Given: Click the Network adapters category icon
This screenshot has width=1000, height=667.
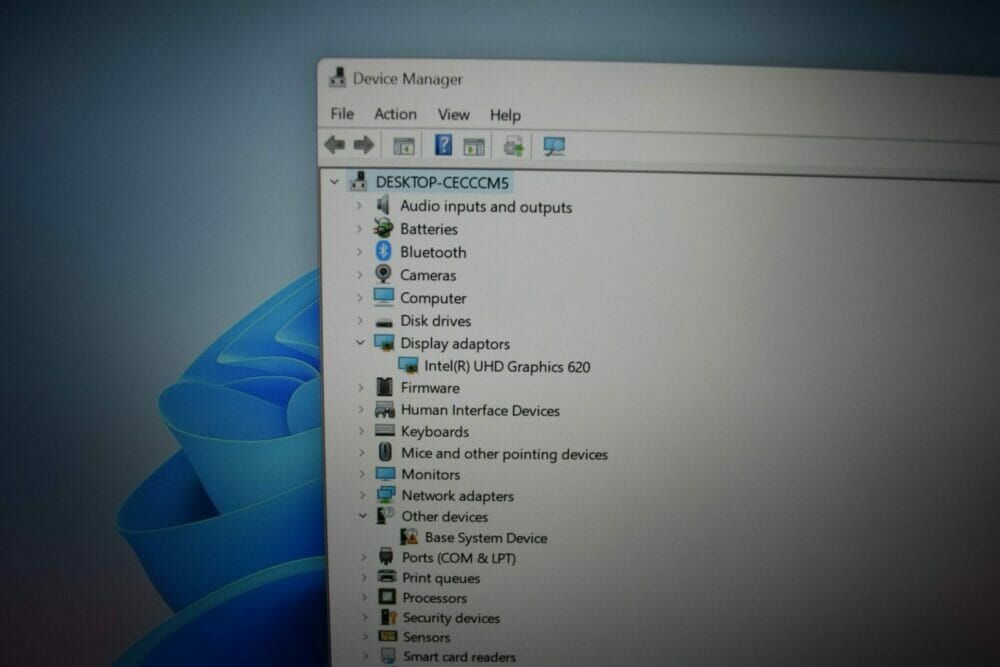Looking at the screenshot, I should (386, 494).
